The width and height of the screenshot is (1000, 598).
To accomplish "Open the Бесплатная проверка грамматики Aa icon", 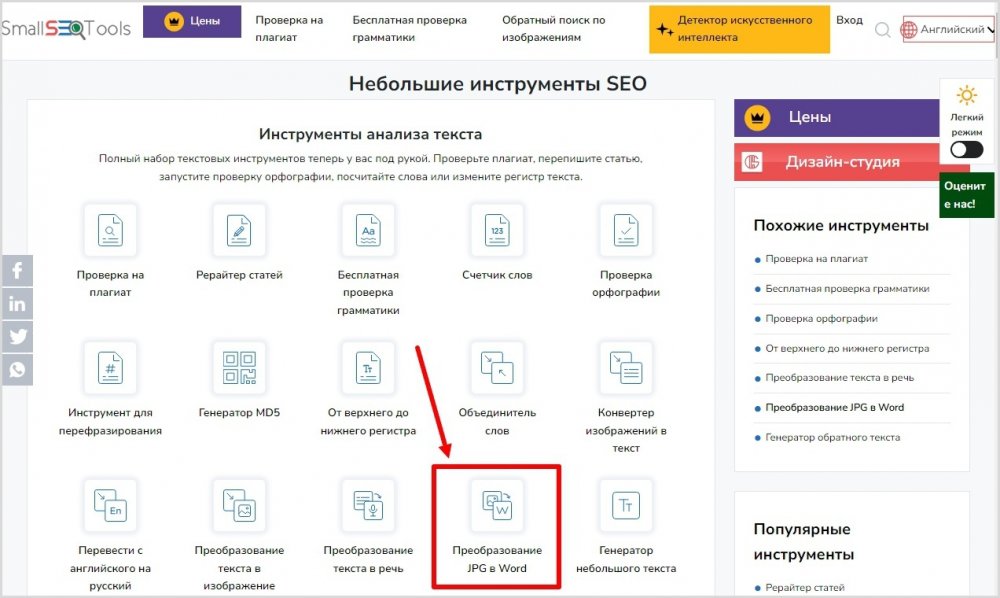I will click(368, 230).
